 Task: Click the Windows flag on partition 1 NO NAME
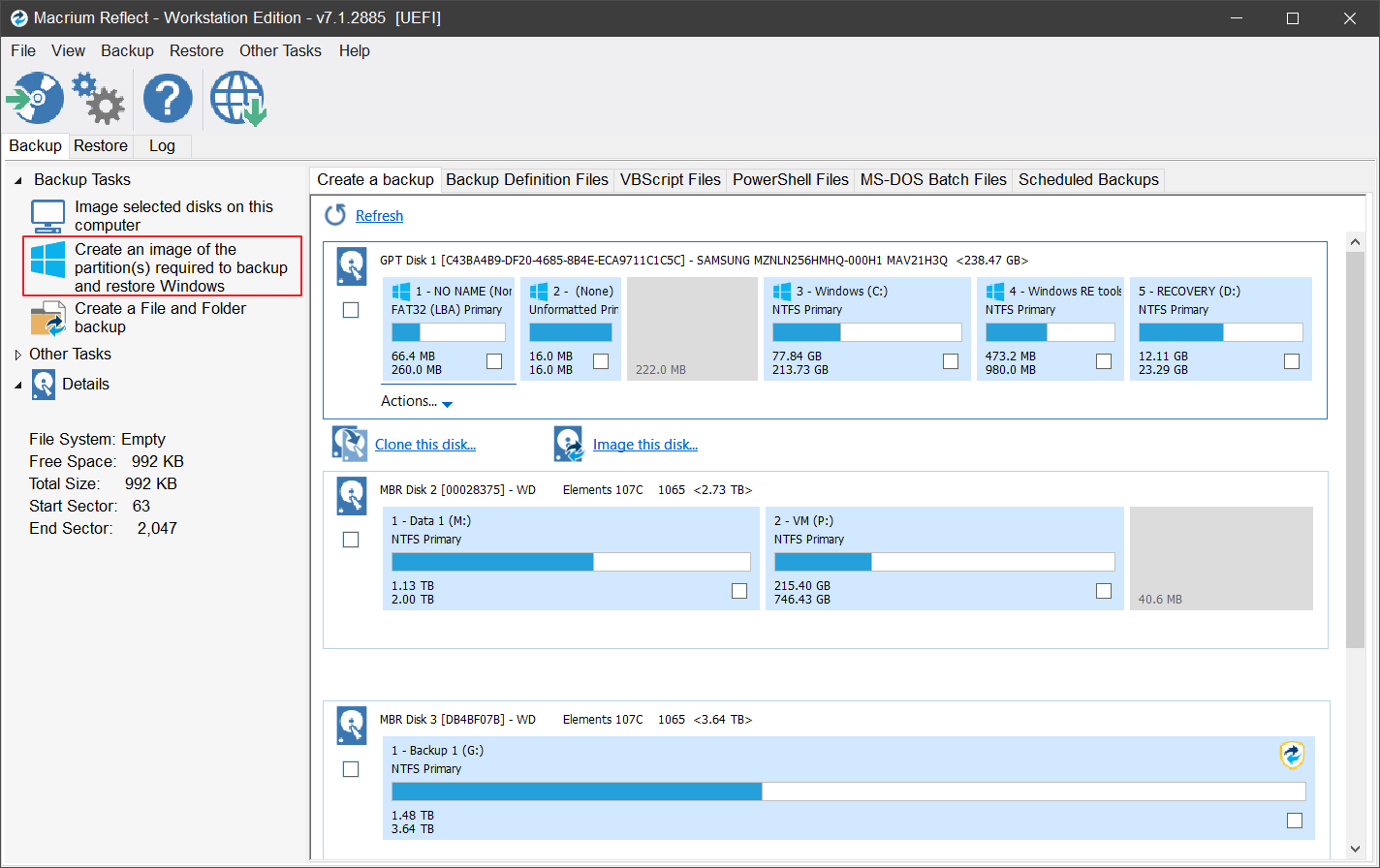pyautogui.click(x=401, y=291)
